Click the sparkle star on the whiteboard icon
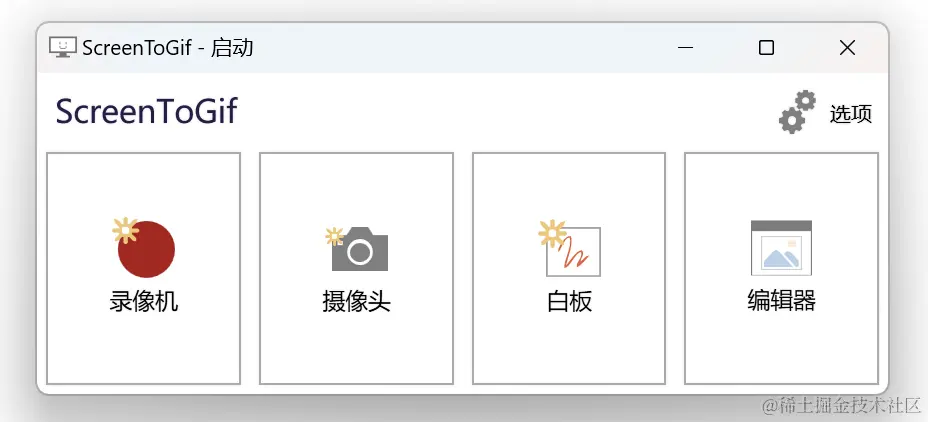 click(x=552, y=233)
